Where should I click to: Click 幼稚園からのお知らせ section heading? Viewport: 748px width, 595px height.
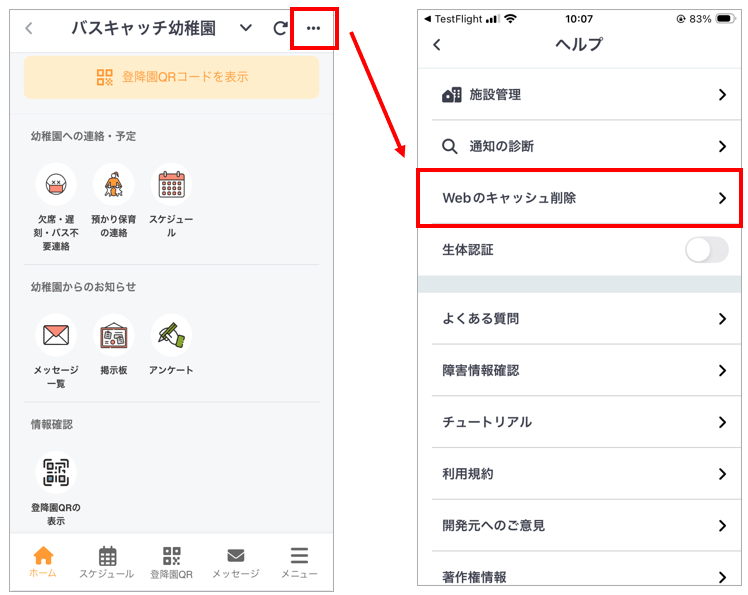coord(83,287)
